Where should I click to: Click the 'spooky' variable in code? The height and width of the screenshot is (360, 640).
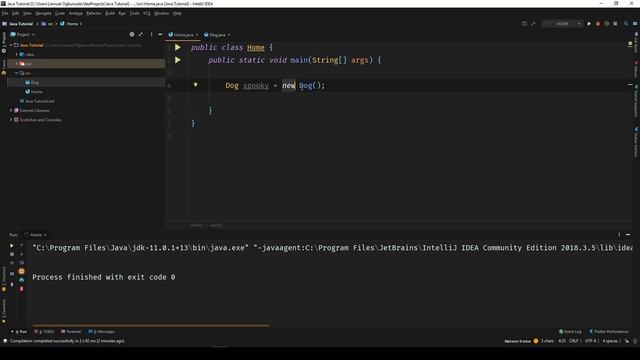(256, 85)
